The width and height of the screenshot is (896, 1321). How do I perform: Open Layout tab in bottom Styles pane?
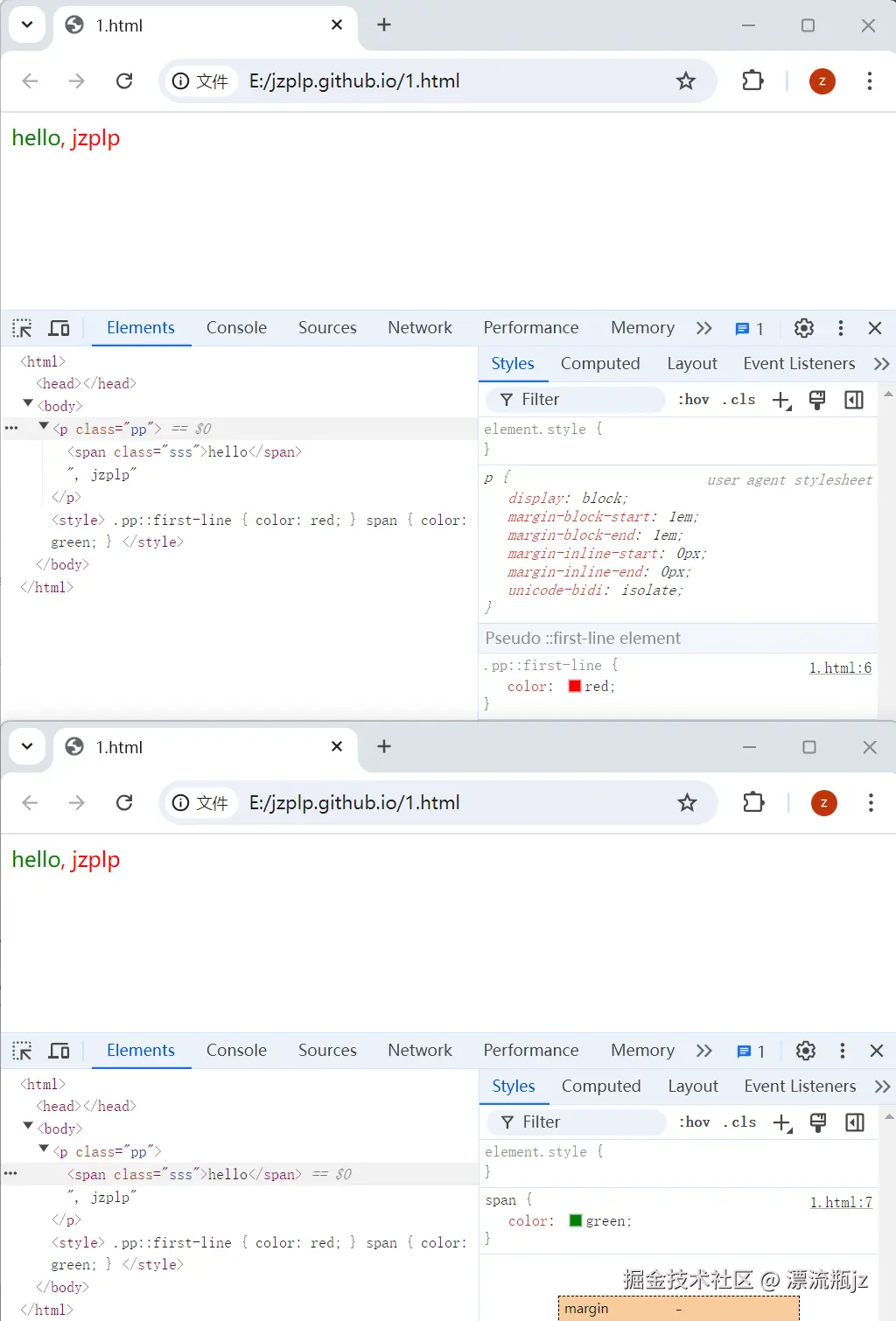[x=693, y=1087]
